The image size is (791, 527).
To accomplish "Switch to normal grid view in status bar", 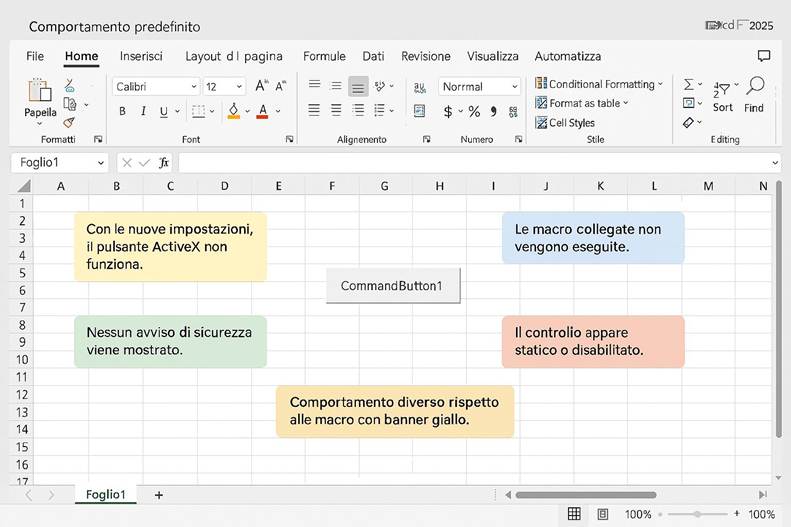I will 574,514.
